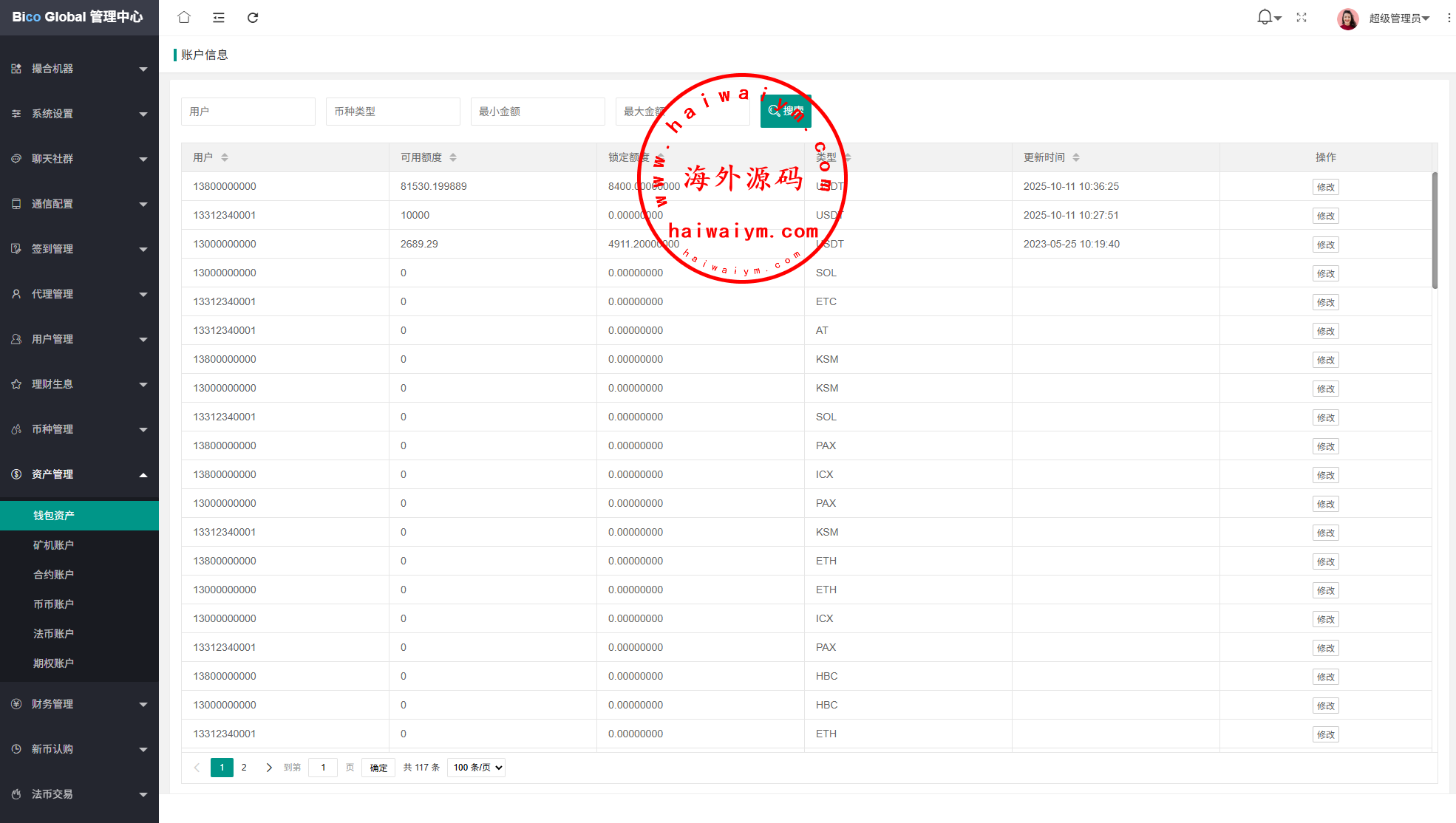Open the 100 条/页 page size dropdown

point(477,768)
